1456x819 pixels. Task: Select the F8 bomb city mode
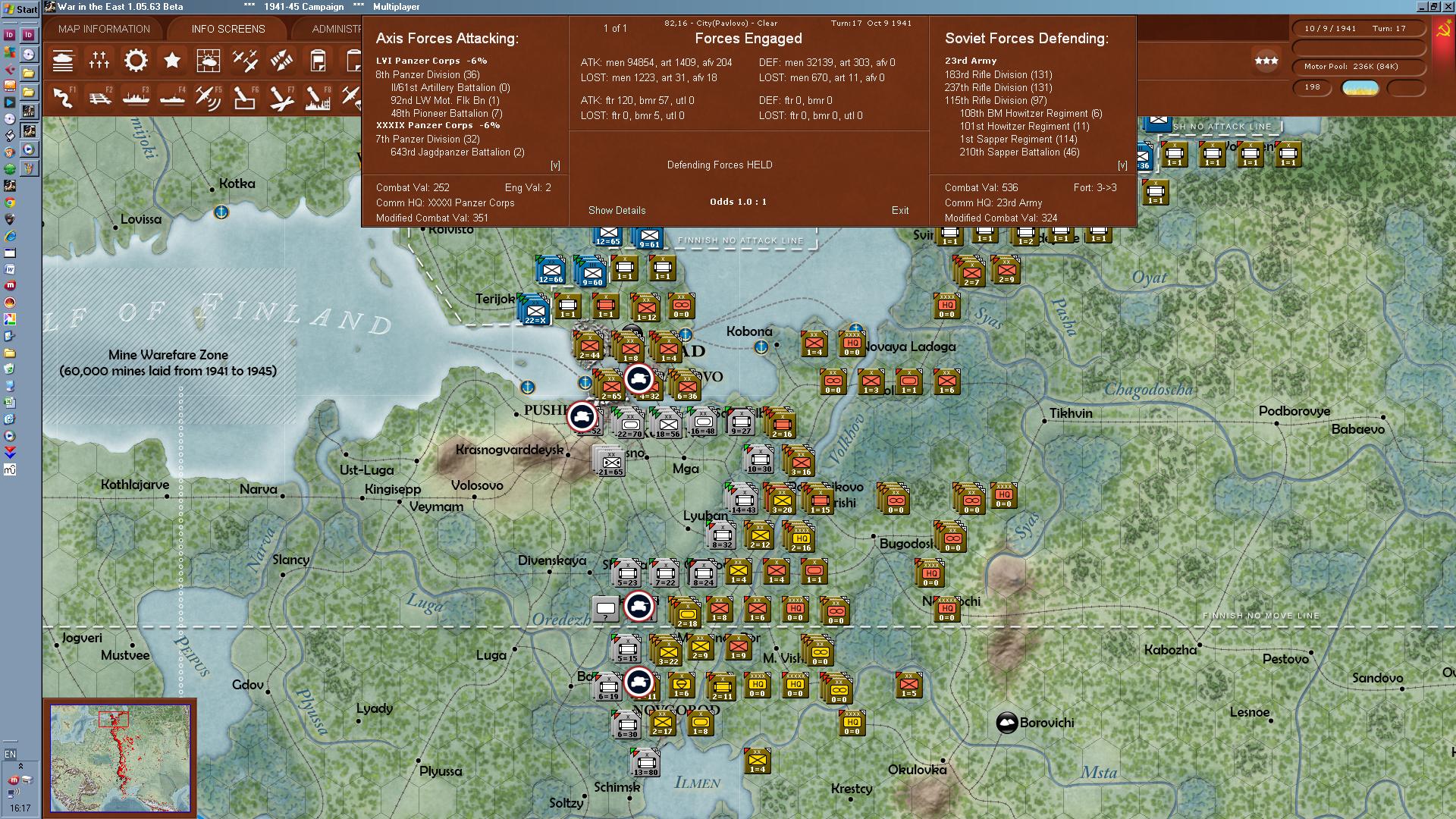(318, 98)
